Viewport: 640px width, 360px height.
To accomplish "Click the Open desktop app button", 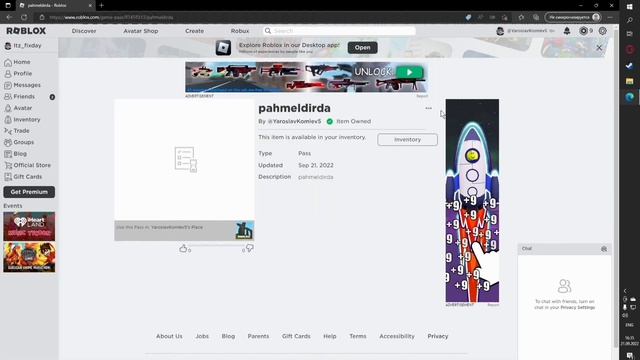I will tap(362, 47).
